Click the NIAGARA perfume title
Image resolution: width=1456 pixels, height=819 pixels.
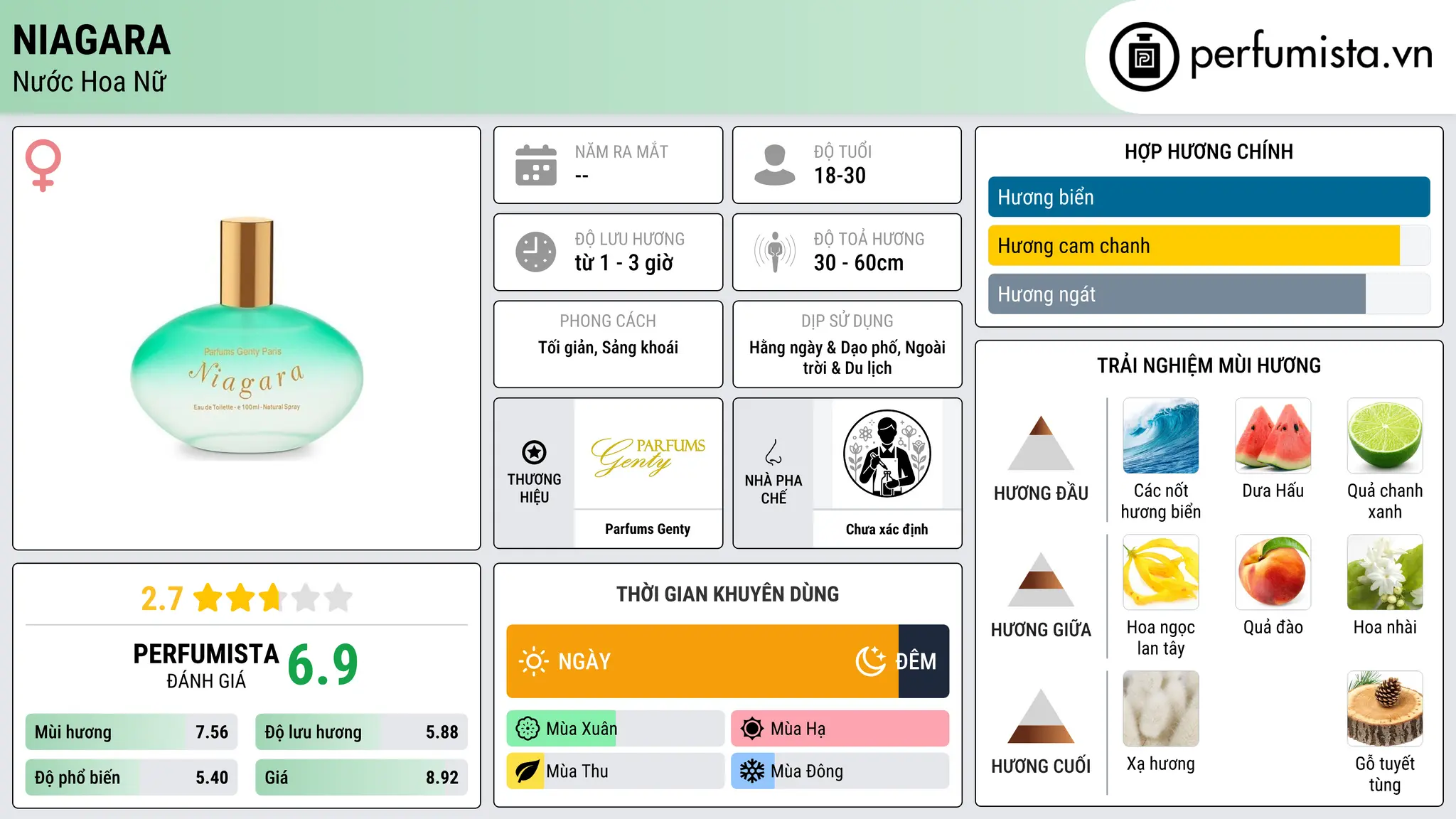(92, 40)
